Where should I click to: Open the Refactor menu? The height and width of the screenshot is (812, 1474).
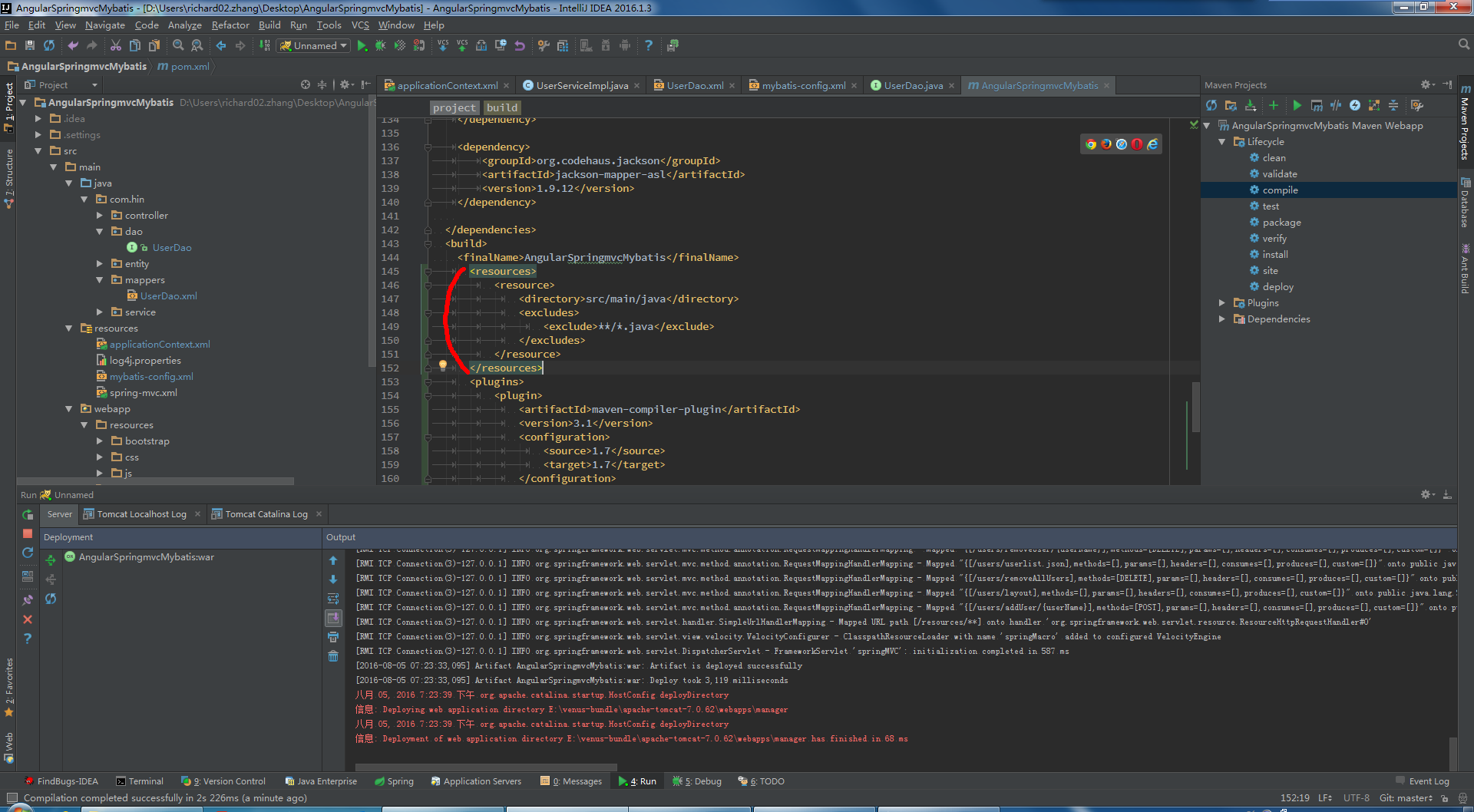click(x=230, y=25)
